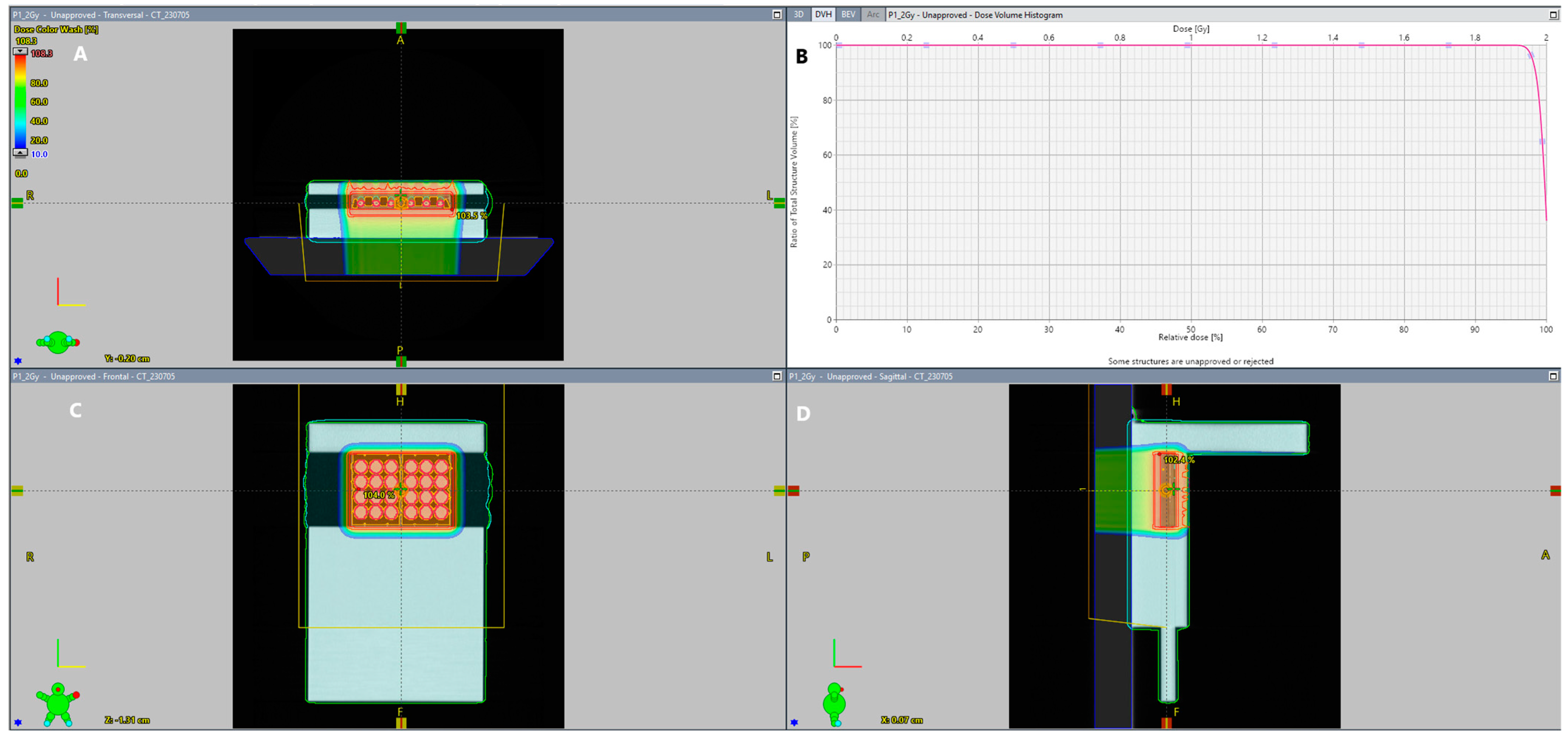This screenshot has width=1568, height=739.
Task: Click blue star icon in Transversal view
Action: click(x=18, y=361)
